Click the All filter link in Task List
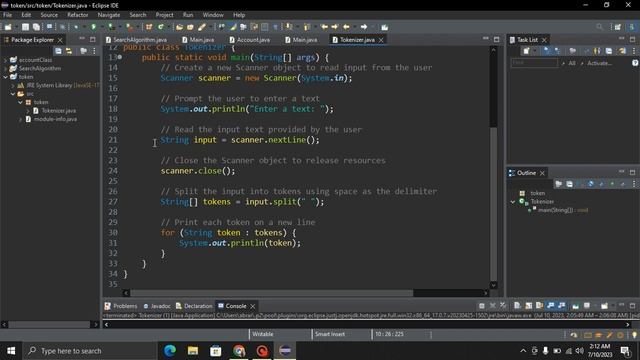The width and height of the screenshot is (640, 360). click(572, 63)
